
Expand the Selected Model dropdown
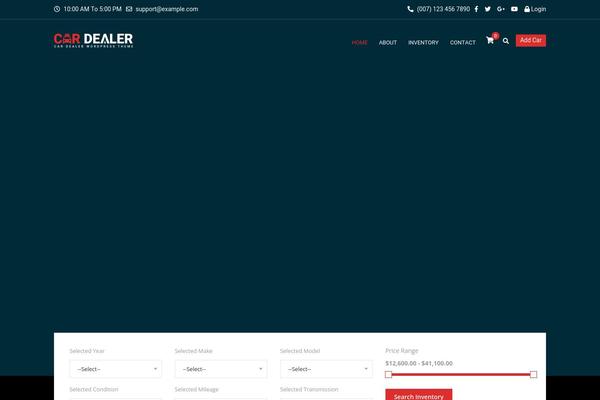click(x=326, y=369)
